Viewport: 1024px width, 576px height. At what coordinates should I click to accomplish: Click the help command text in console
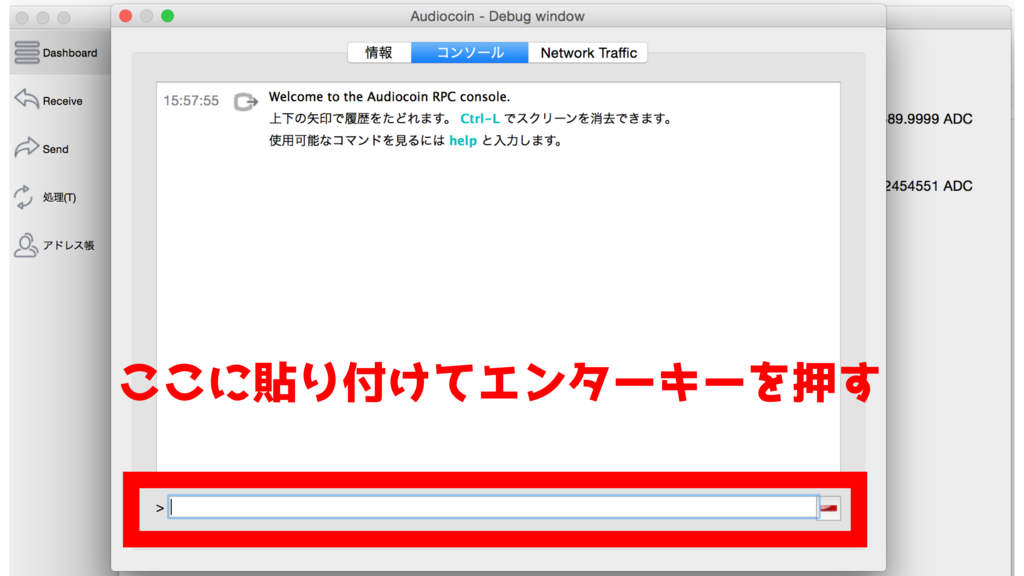(463, 140)
